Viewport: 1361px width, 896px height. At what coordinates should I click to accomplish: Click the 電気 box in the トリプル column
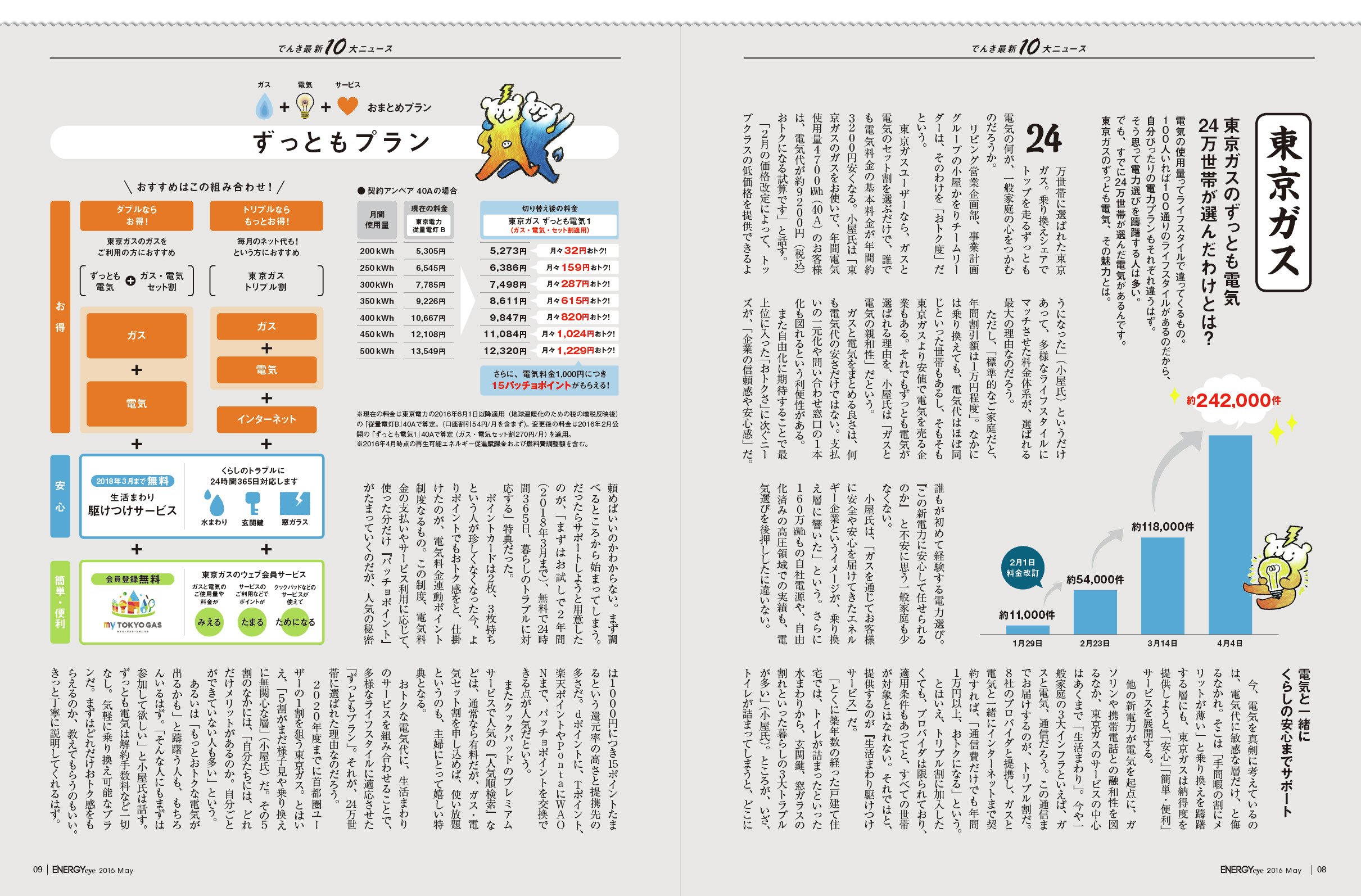266,369
